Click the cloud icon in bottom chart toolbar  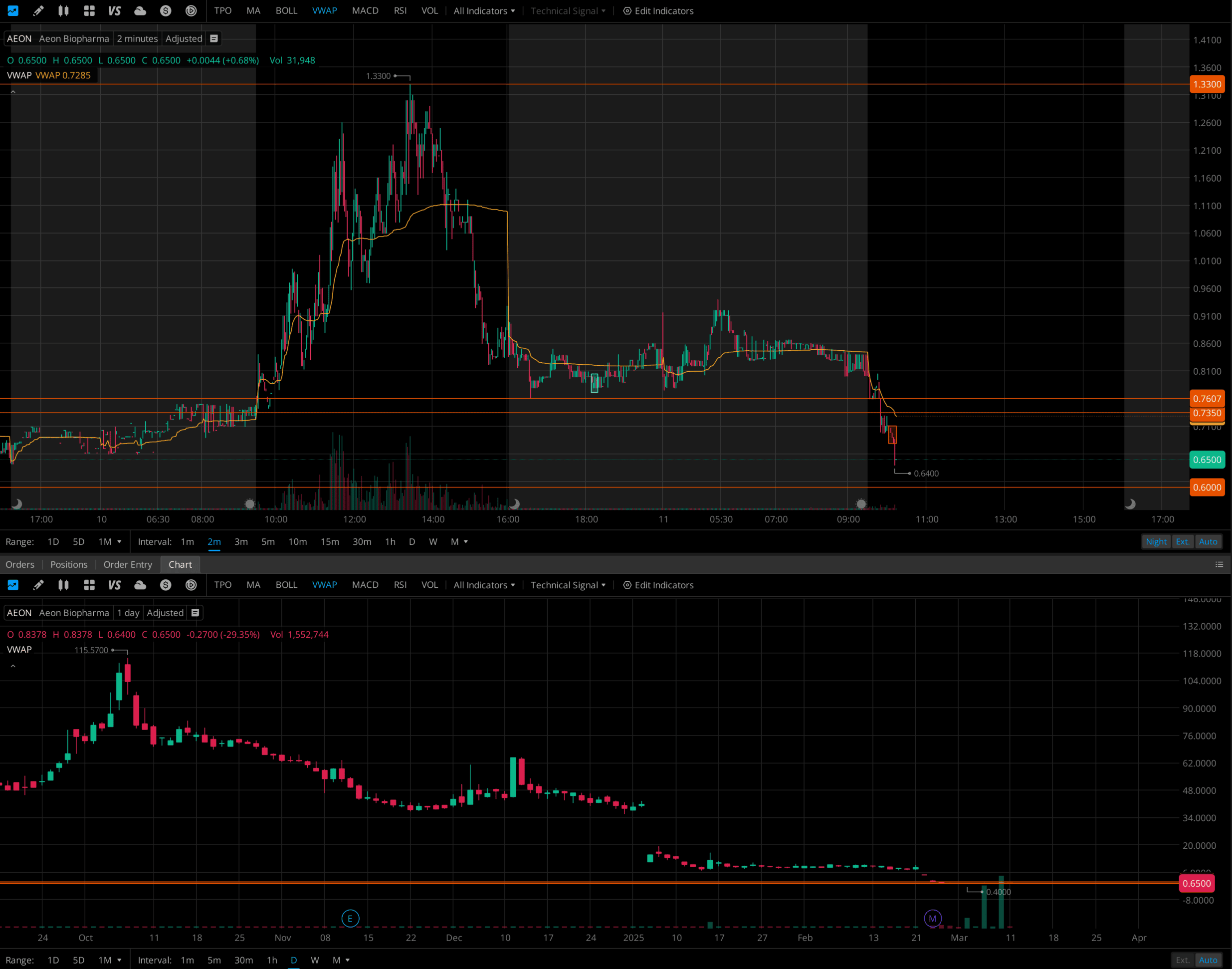coord(140,585)
